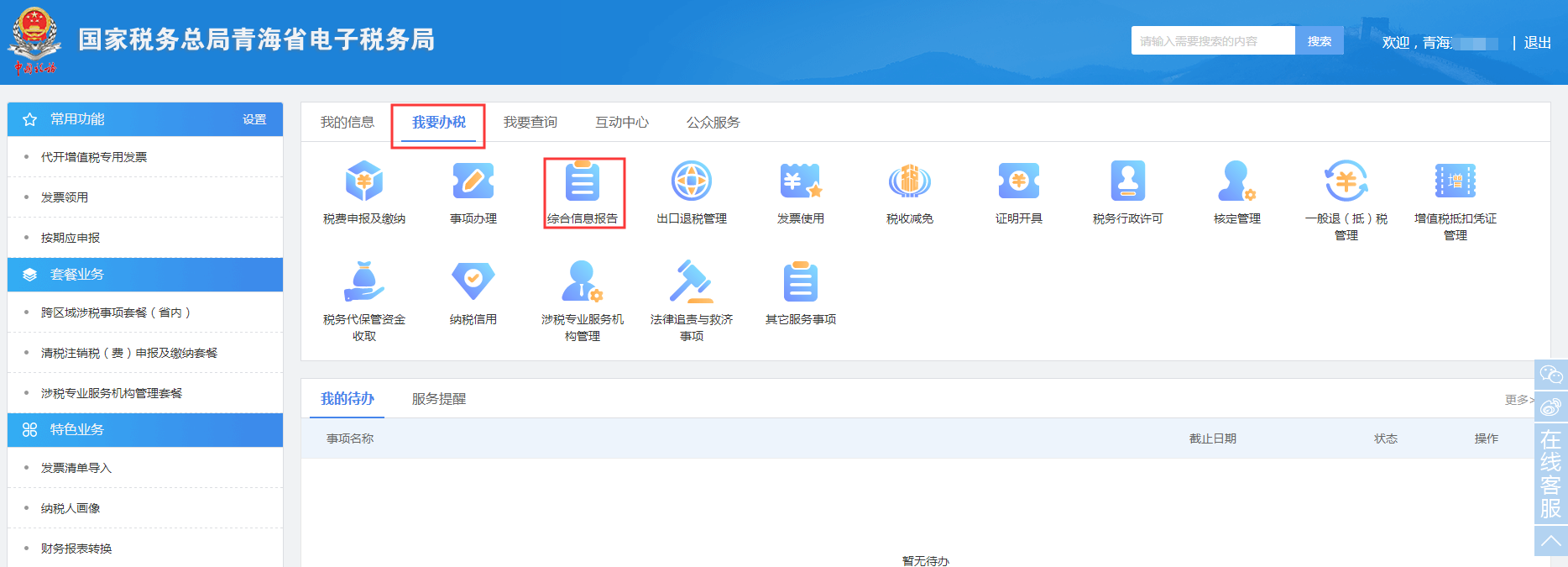This screenshot has width=1568, height=567.
Task: Click the 退出 logout link
Action: click(1538, 43)
